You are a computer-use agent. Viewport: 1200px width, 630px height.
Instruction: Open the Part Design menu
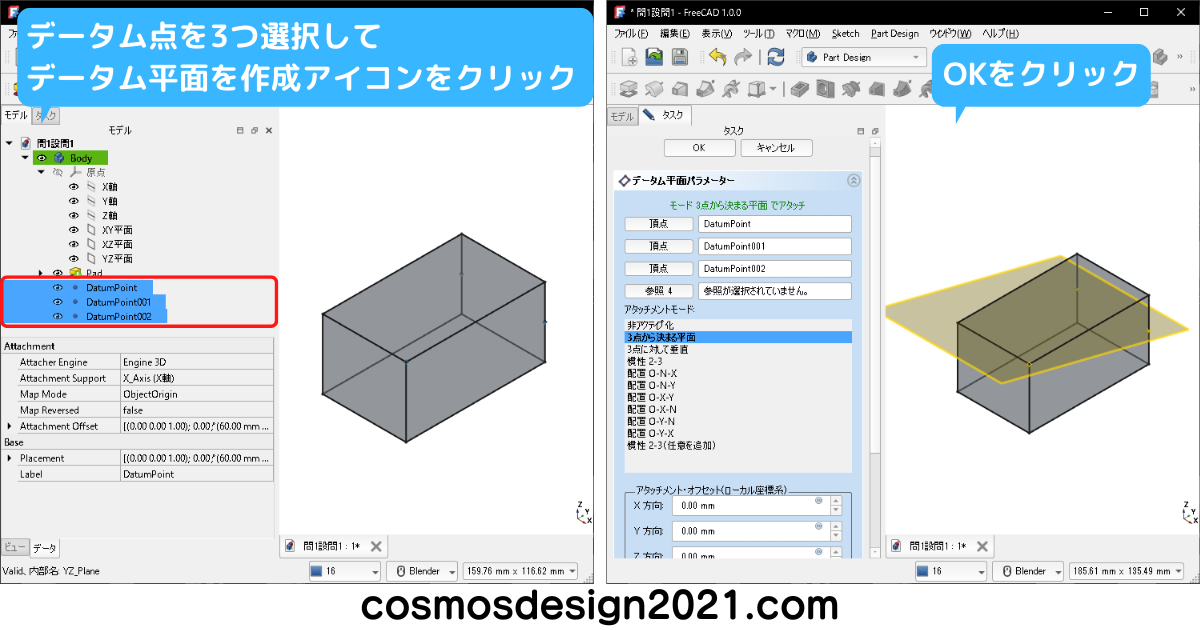click(x=894, y=33)
